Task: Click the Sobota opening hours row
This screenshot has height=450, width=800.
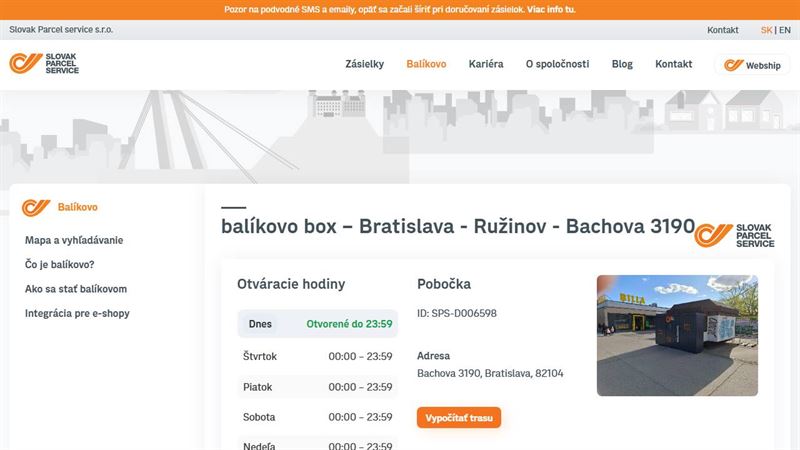Action: pos(317,417)
